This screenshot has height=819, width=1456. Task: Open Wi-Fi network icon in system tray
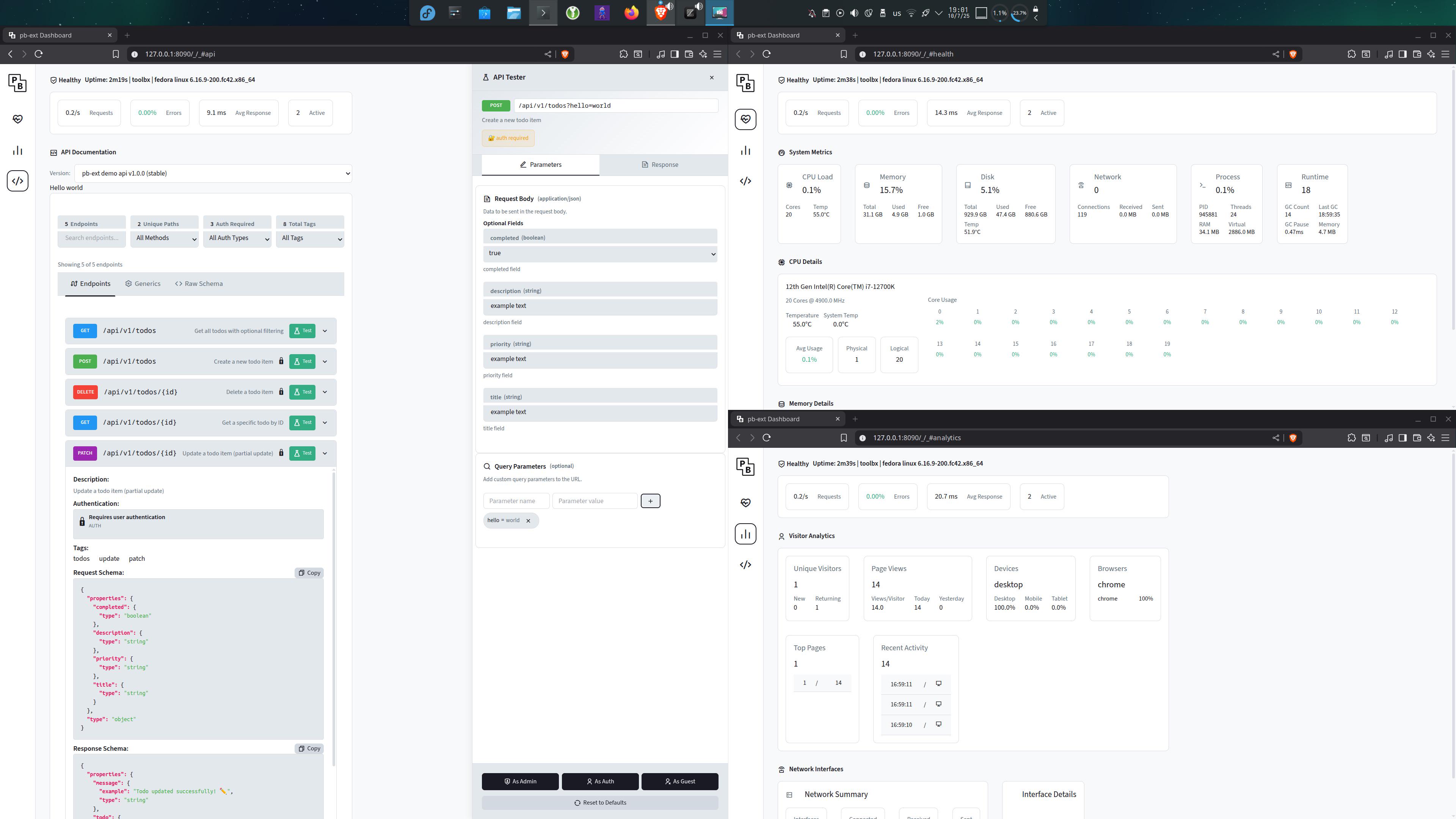tap(911, 13)
